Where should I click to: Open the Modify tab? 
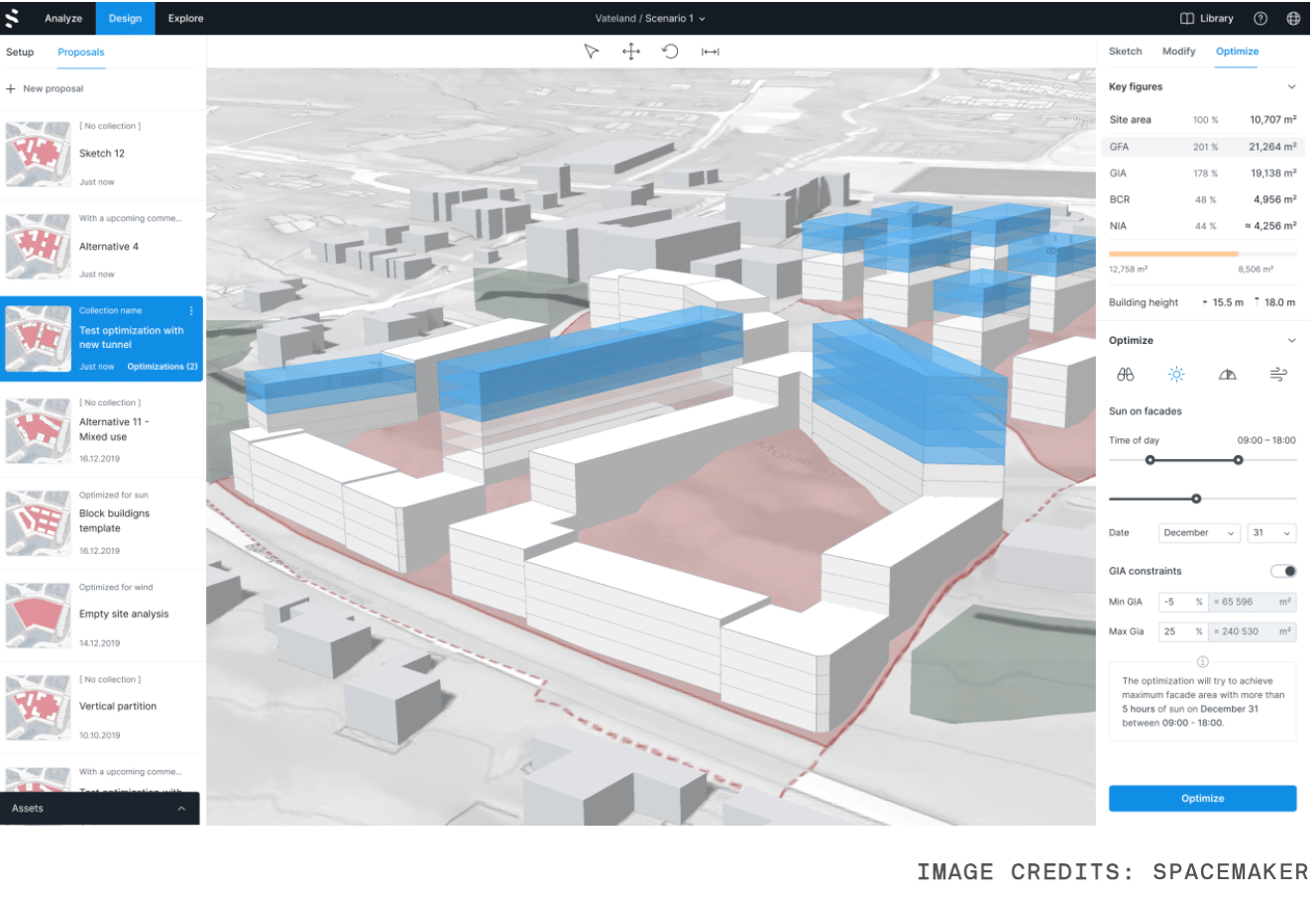click(x=1179, y=52)
